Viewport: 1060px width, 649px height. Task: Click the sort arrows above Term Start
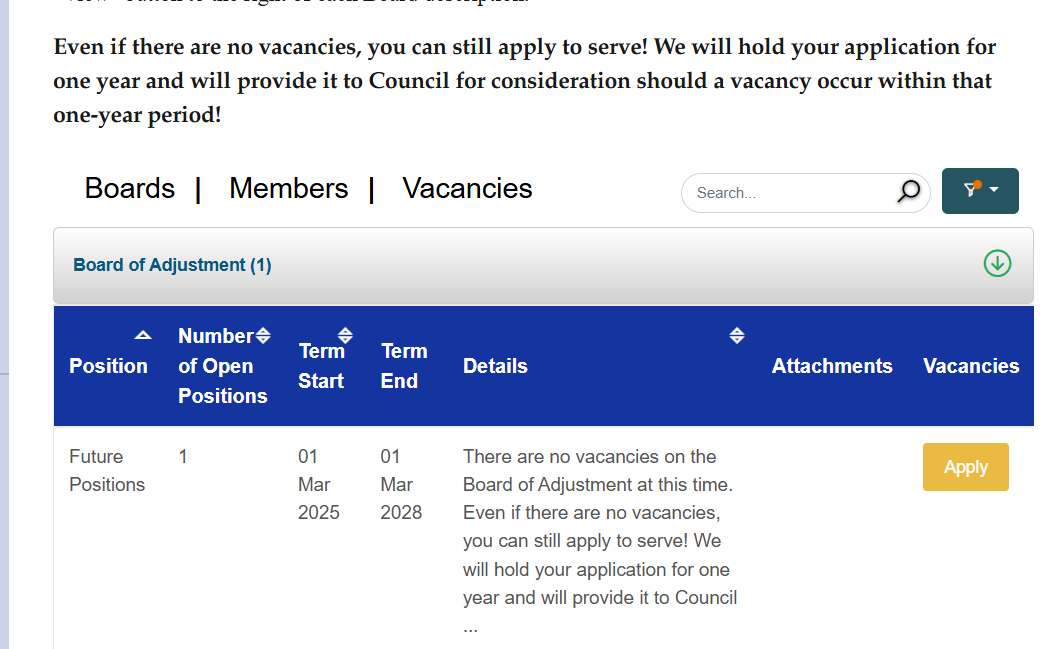click(345, 335)
